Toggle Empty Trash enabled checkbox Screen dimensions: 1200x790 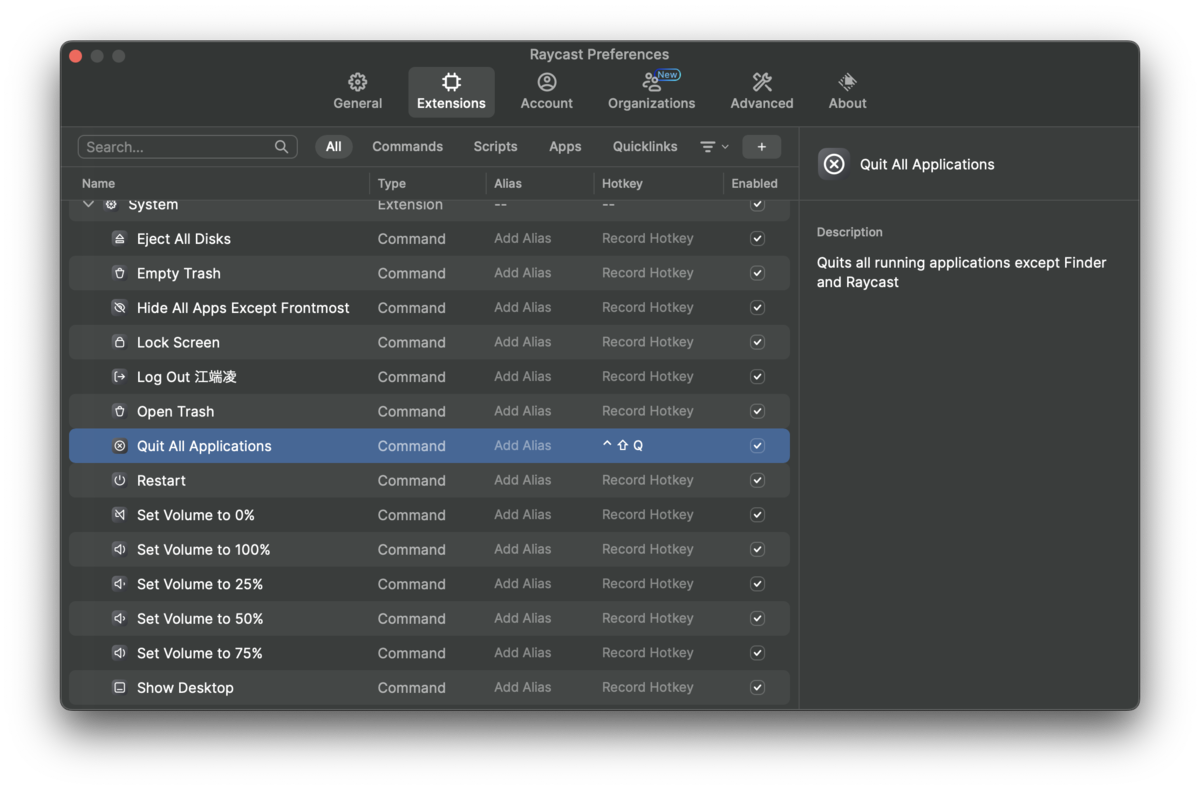click(757, 273)
